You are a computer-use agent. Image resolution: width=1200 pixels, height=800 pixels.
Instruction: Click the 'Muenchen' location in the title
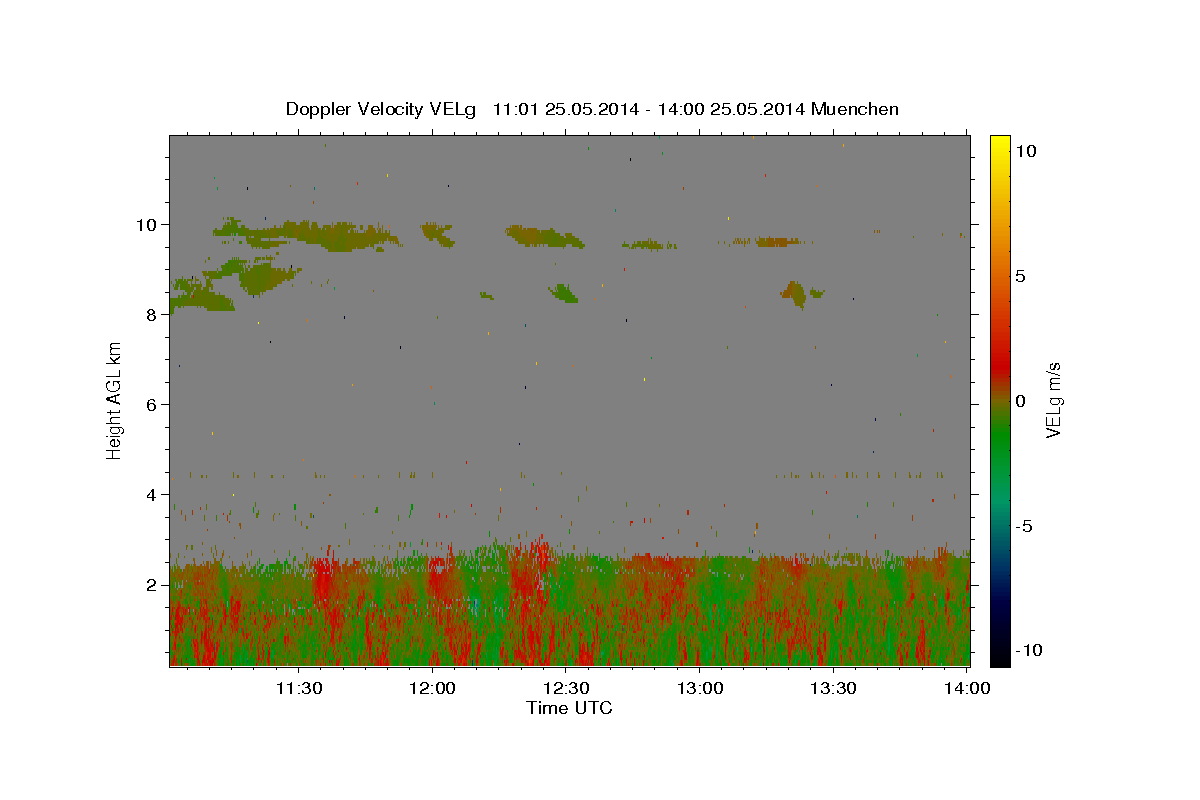(855, 109)
